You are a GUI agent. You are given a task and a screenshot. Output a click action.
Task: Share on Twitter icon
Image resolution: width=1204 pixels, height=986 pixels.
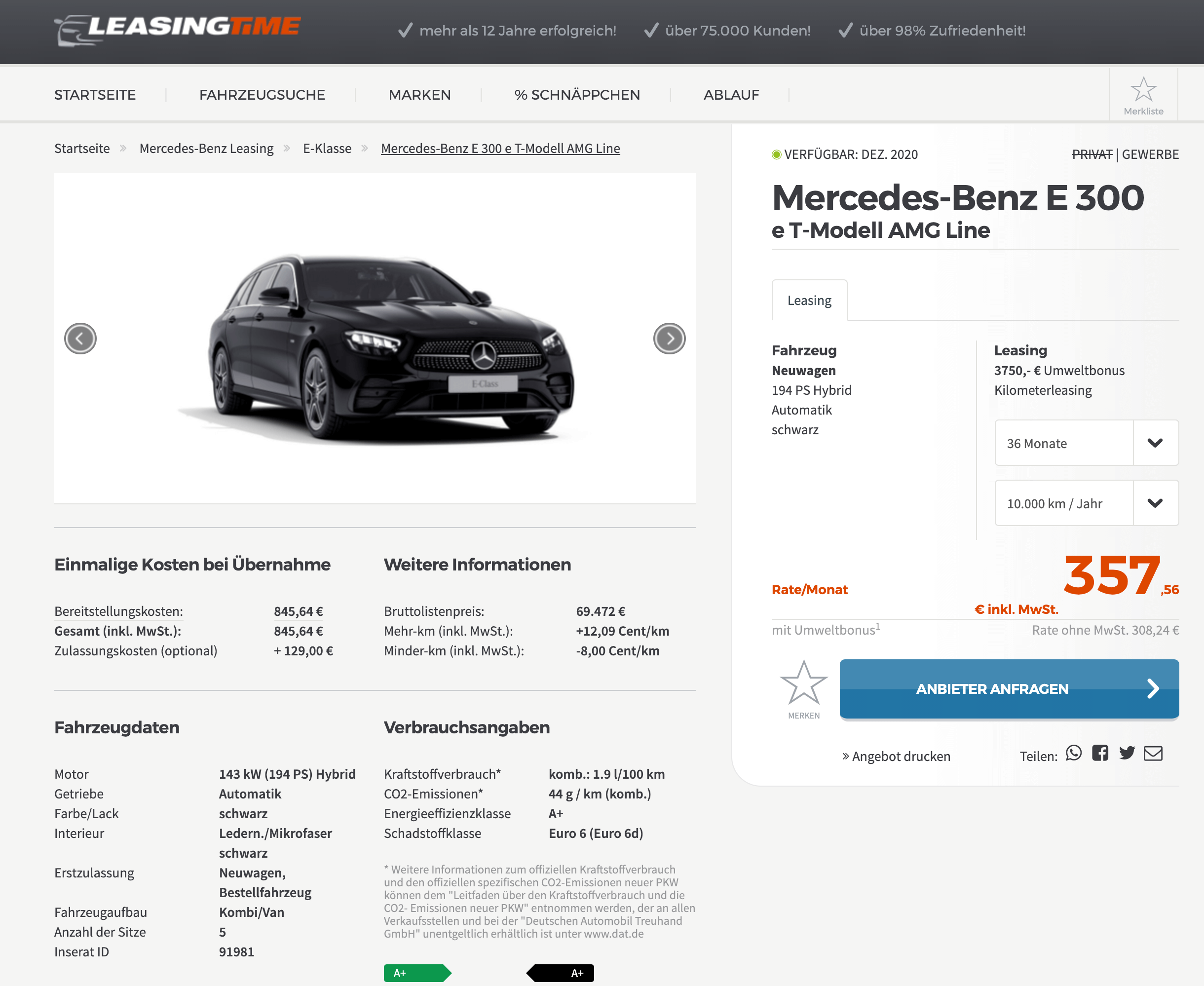tap(1127, 754)
